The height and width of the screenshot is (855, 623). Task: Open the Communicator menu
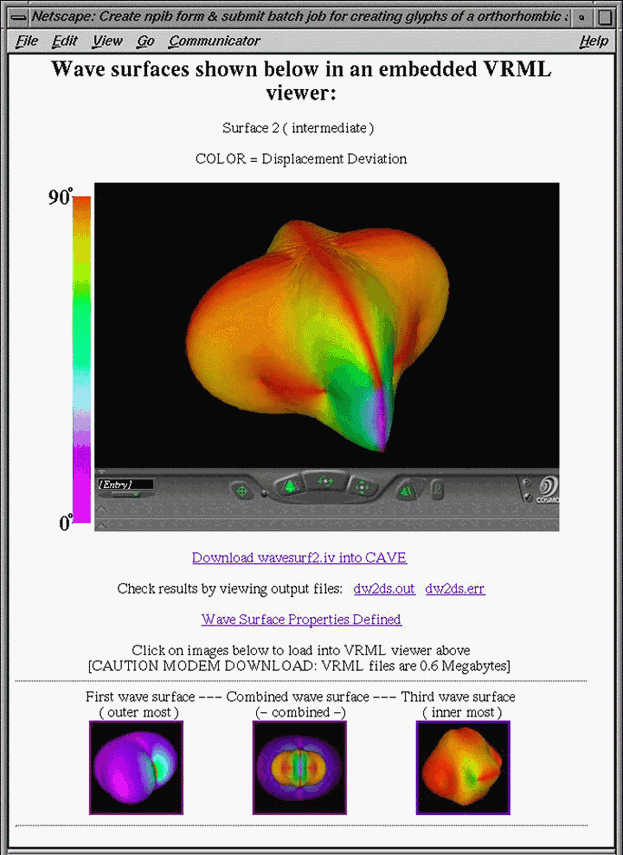click(214, 41)
